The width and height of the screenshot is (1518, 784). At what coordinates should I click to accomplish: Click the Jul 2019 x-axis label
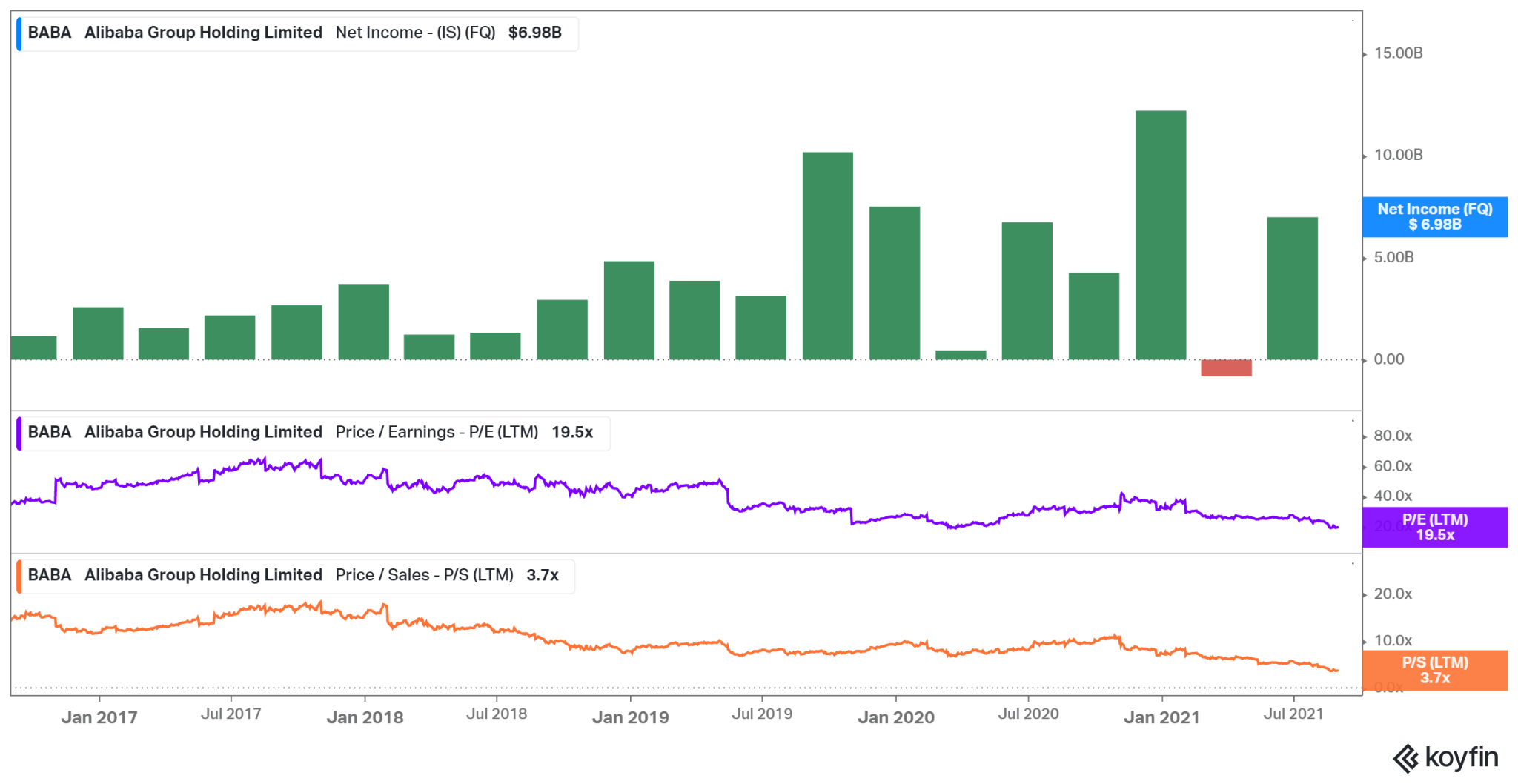click(762, 714)
